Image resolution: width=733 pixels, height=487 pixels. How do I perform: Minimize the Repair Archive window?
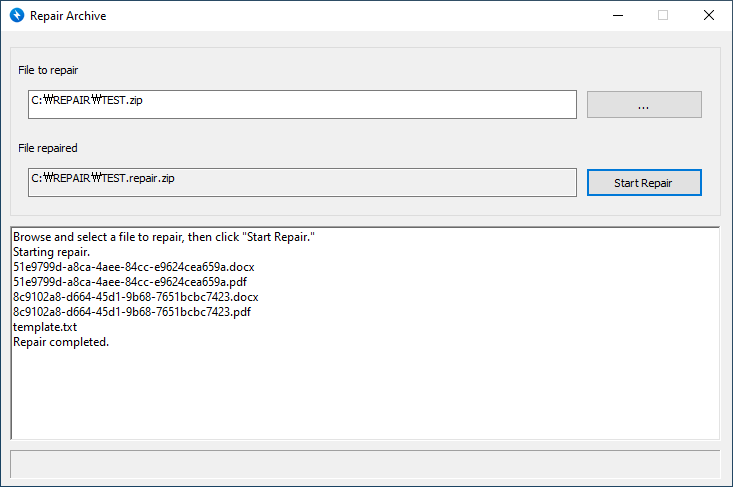617,16
